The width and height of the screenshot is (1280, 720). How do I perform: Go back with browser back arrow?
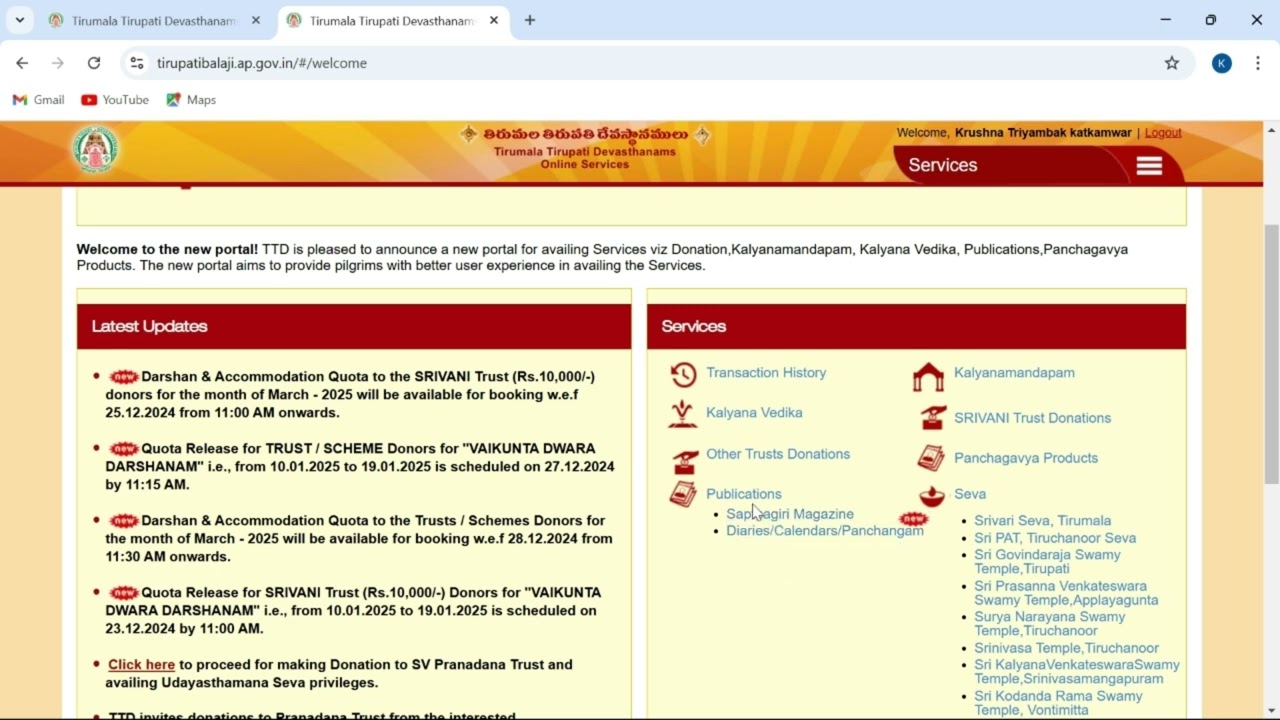[22, 63]
